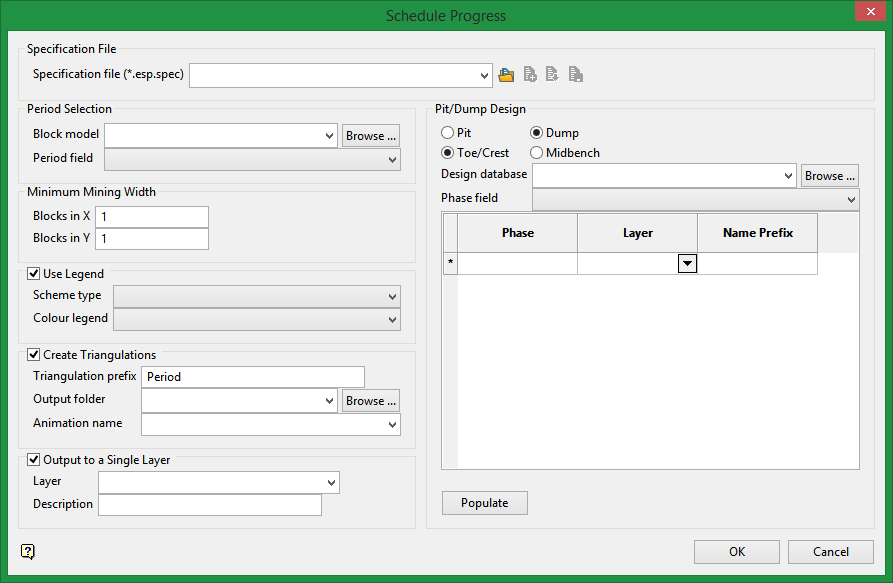Click the document icon with plus sign
The image size is (893, 583).
coord(530,75)
